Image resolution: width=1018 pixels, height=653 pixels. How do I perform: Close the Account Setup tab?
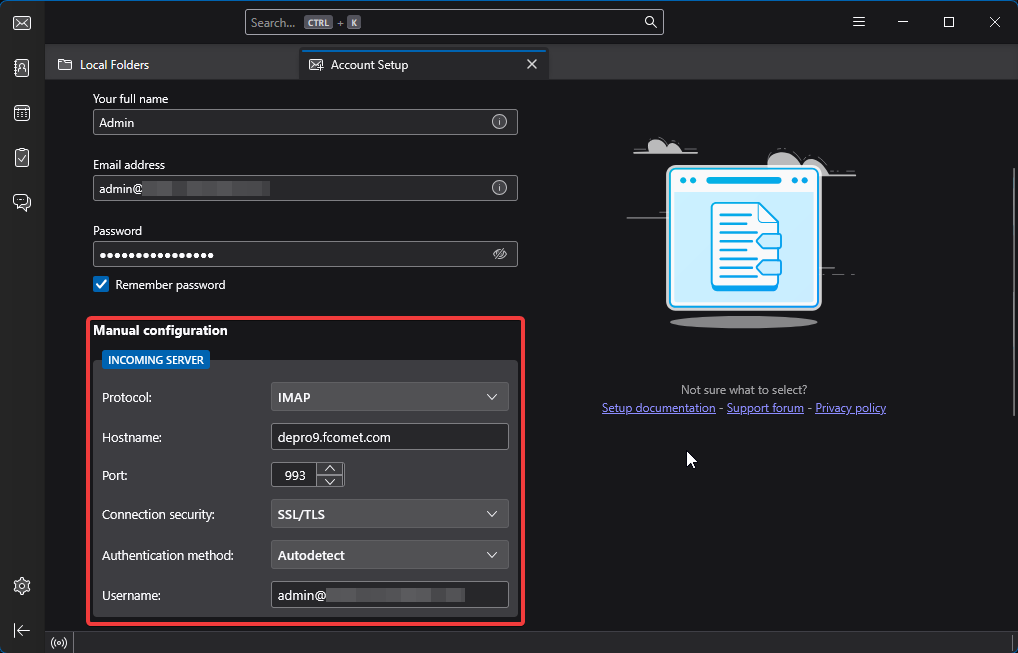(x=532, y=64)
